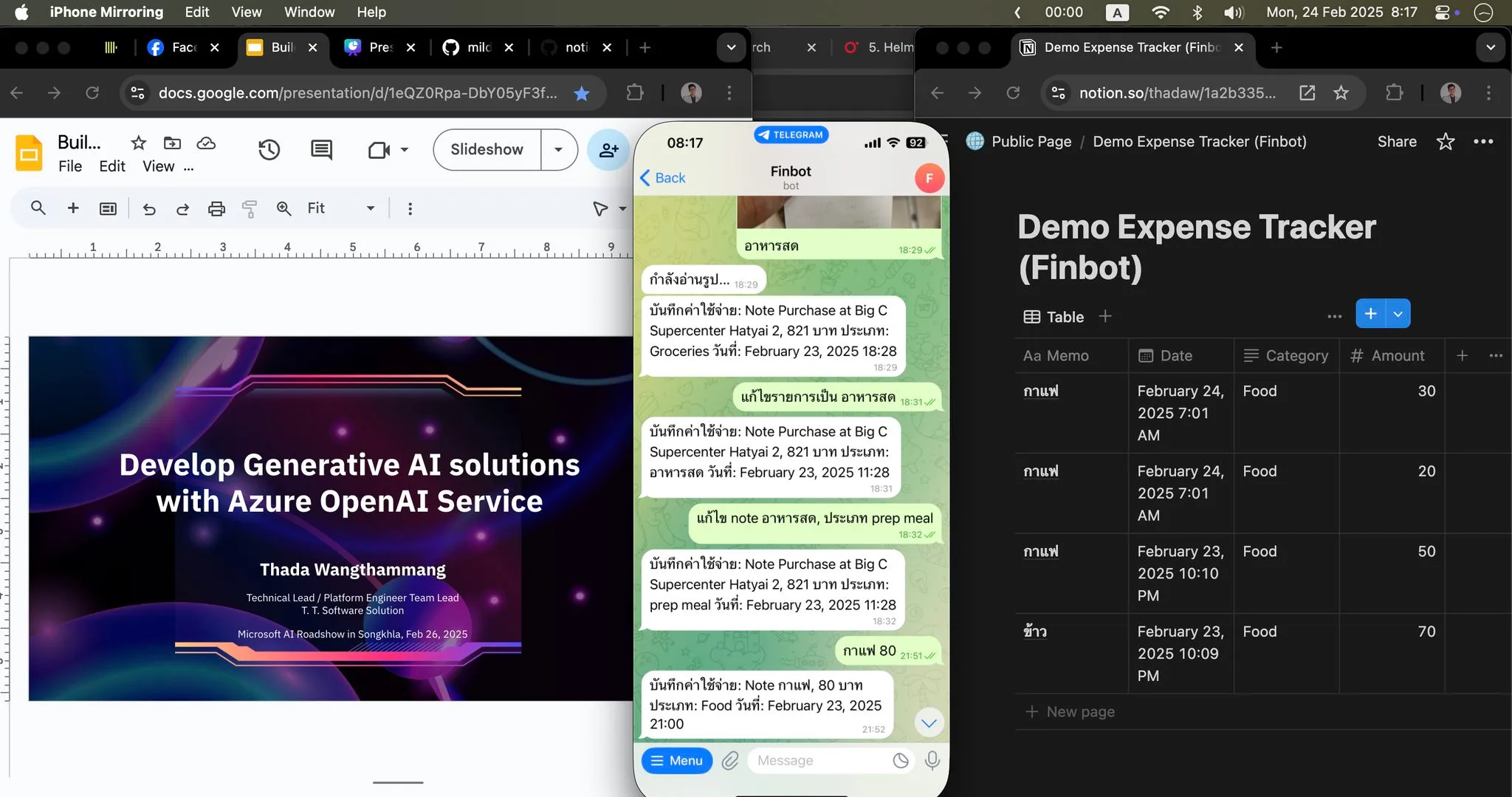Choose the select cursor tool in Slides

click(600, 209)
